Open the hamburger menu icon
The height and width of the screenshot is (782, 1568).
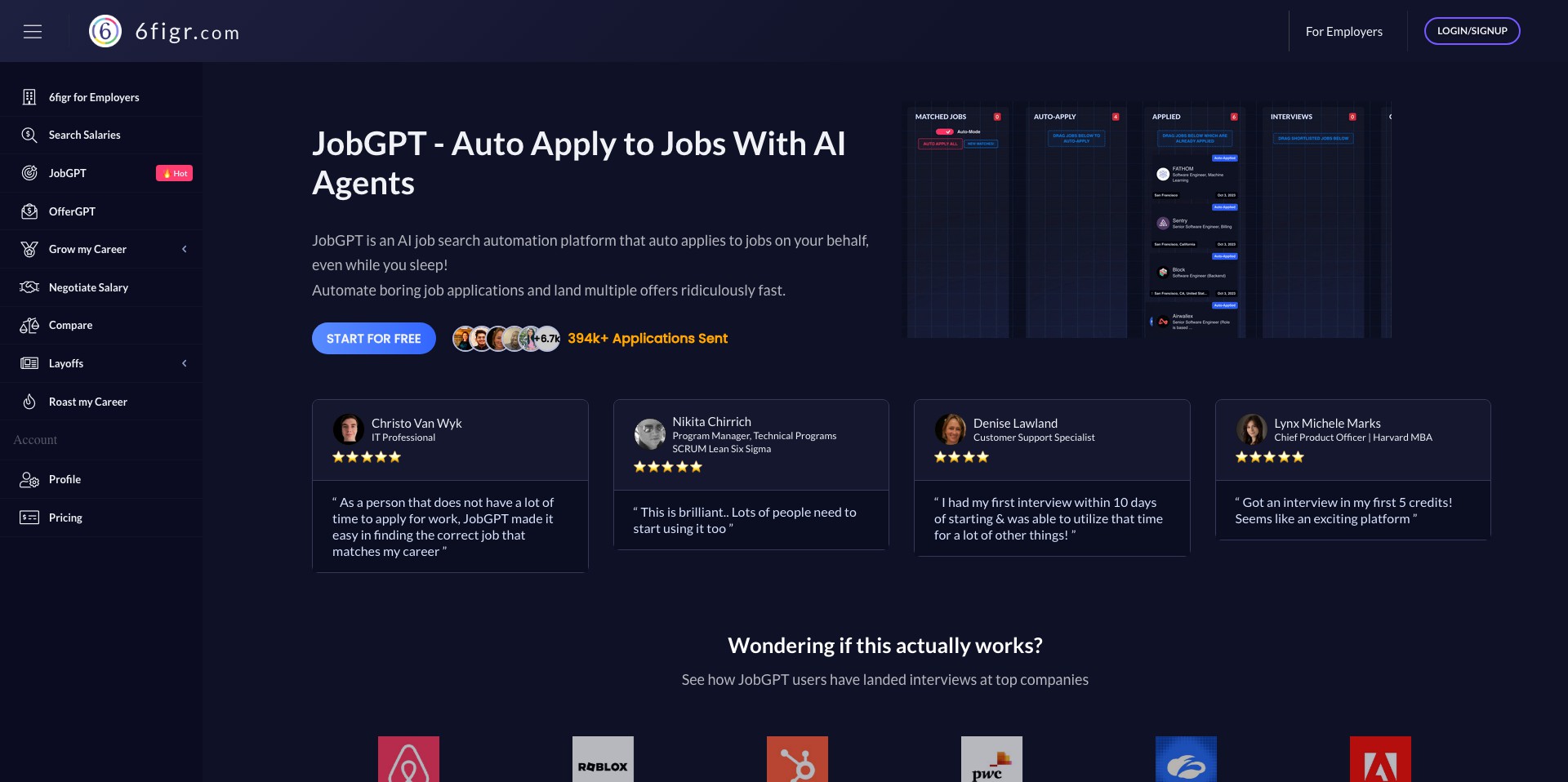point(33,31)
